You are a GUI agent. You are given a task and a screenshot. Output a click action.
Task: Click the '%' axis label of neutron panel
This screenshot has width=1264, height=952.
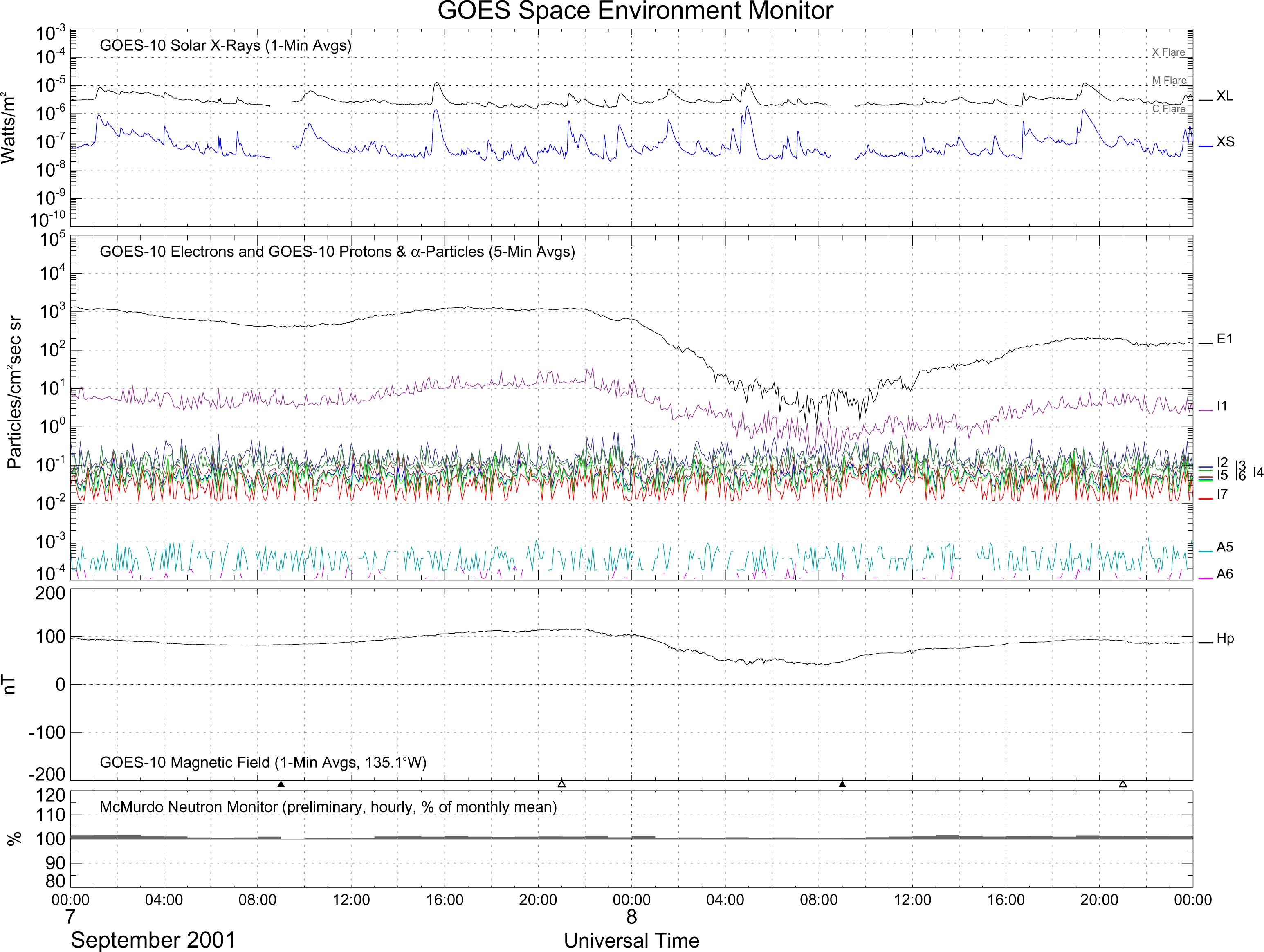point(14,838)
